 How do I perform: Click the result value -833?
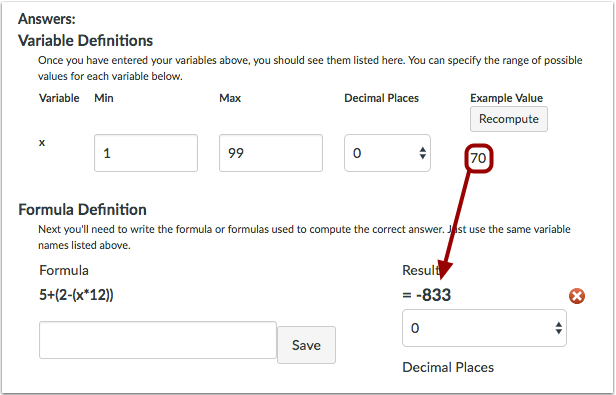click(433, 295)
